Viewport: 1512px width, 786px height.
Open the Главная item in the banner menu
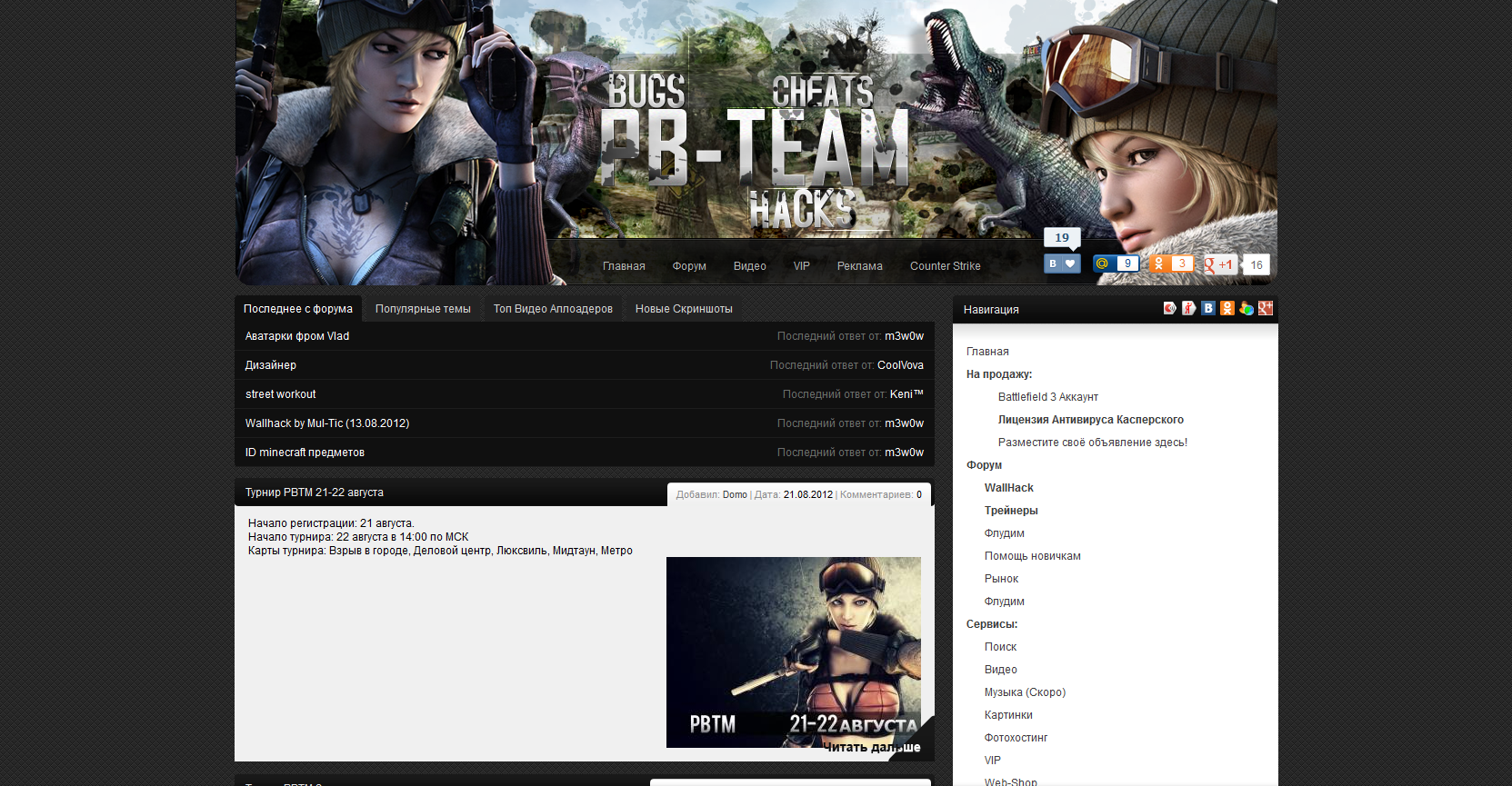click(x=624, y=266)
